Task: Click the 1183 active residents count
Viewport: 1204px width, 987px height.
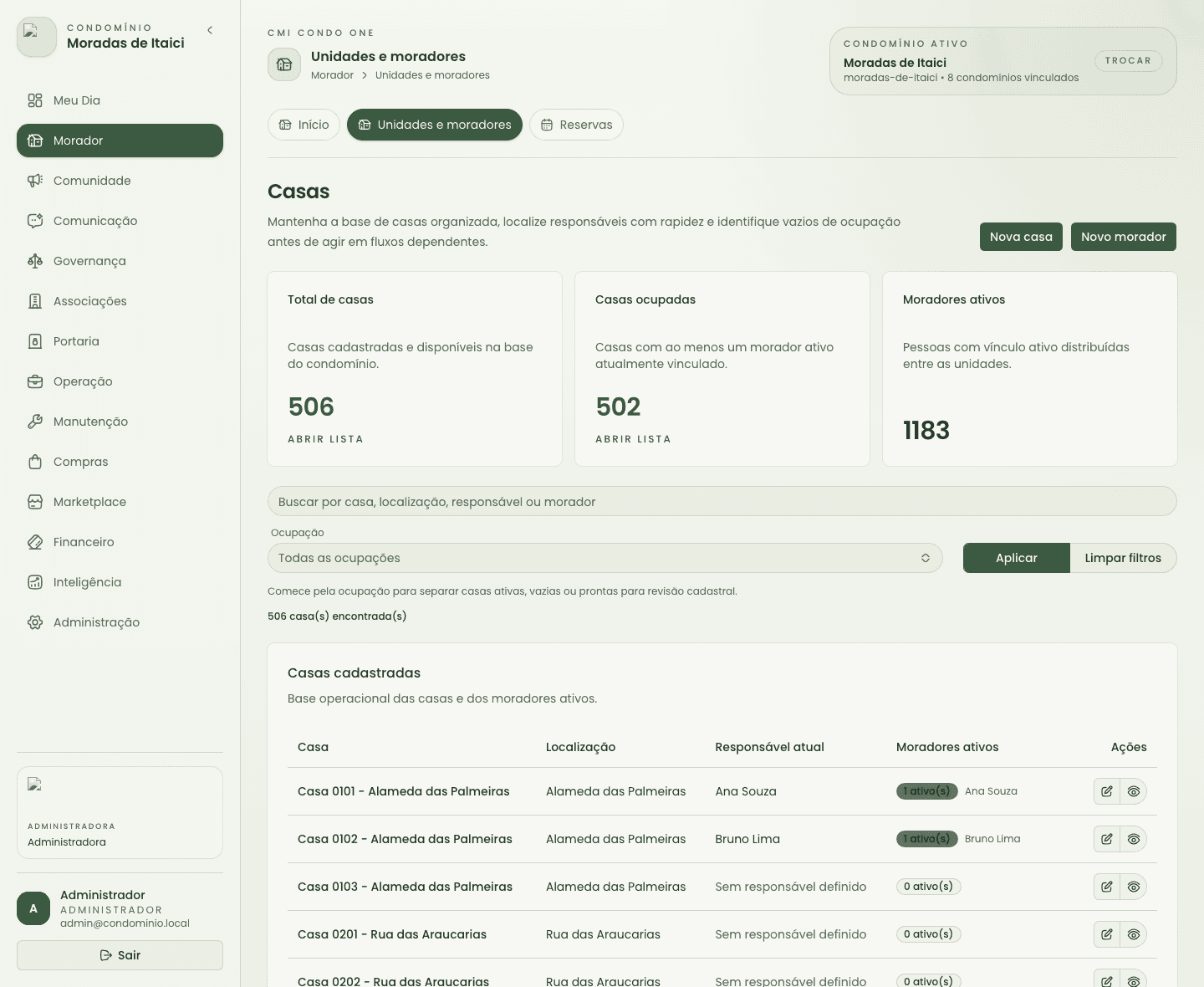Action: (926, 430)
